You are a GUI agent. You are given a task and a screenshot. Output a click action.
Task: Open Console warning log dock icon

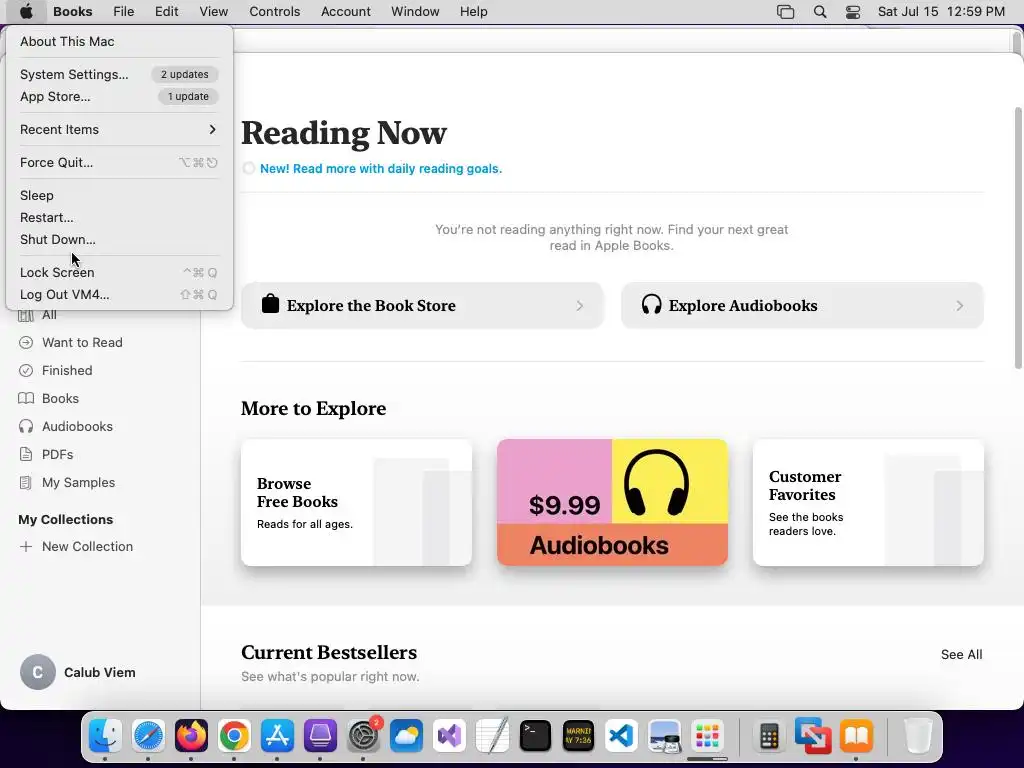coord(578,736)
